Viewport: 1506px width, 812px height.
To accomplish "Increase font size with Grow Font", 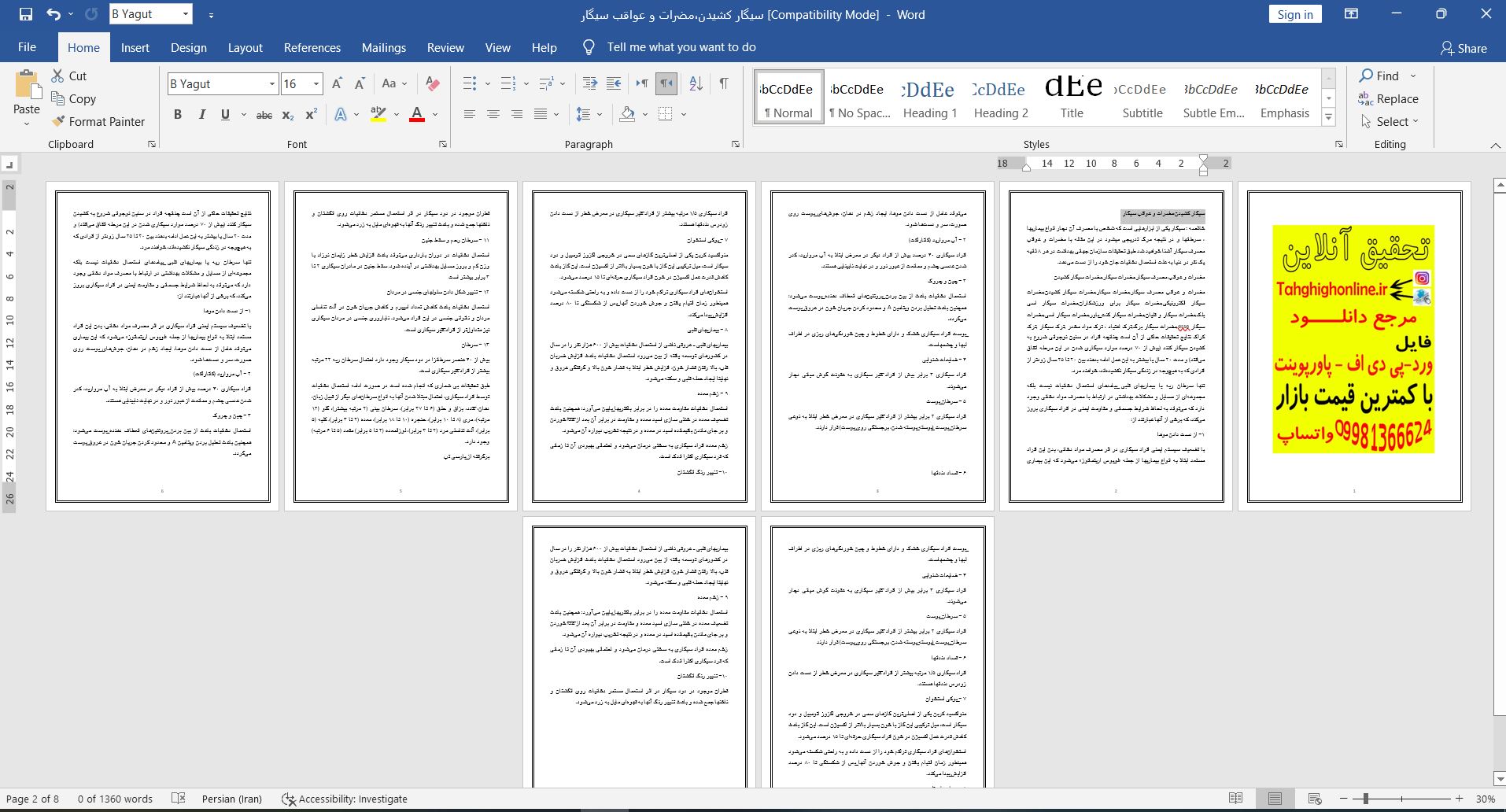I will tap(337, 83).
